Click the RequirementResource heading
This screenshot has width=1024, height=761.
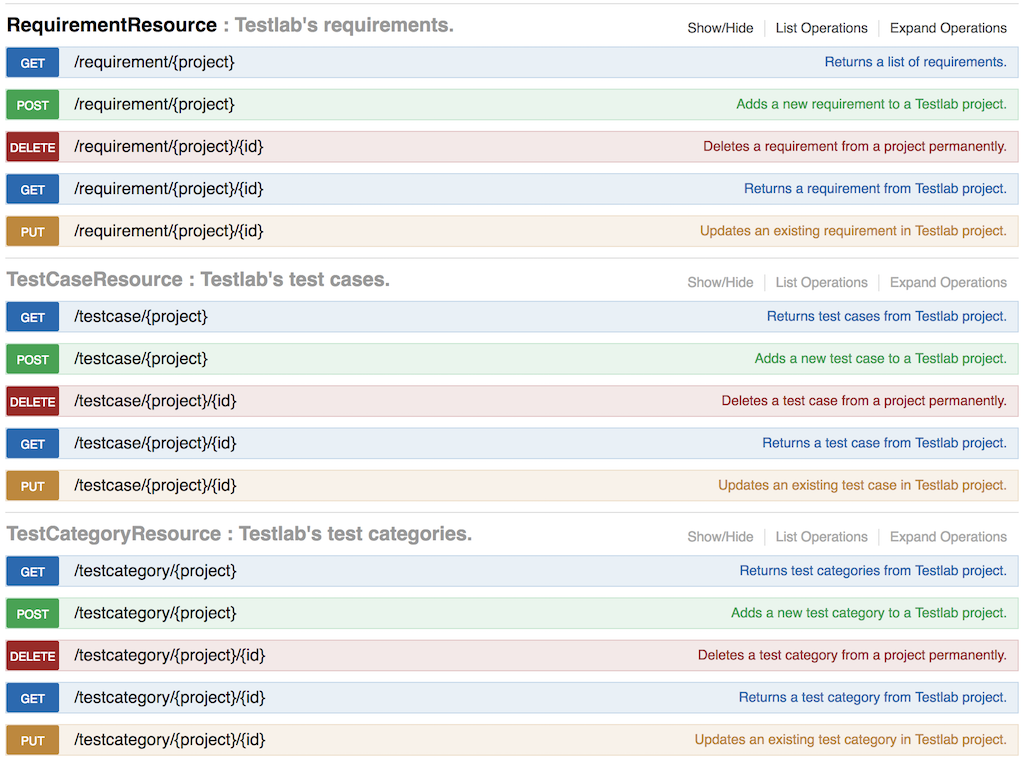point(112,25)
